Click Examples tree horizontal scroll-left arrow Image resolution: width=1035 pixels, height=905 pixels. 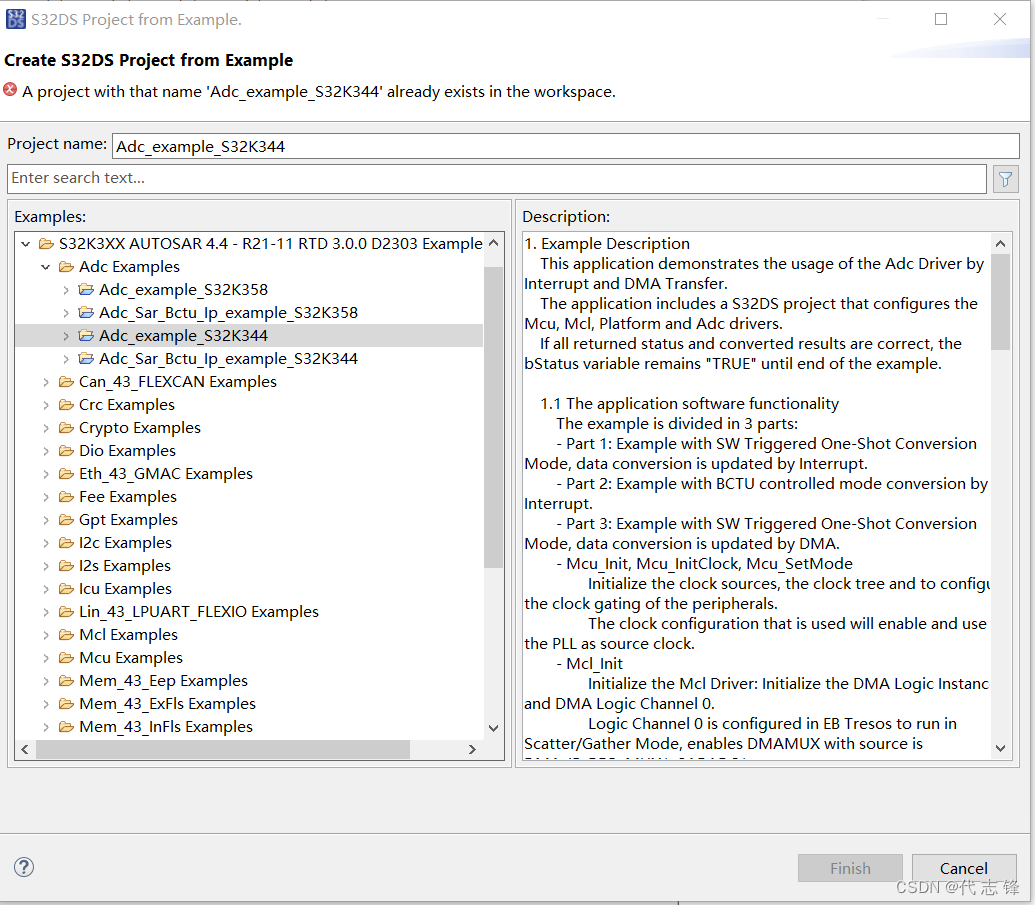pyautogui.click(x=25, y=749)
